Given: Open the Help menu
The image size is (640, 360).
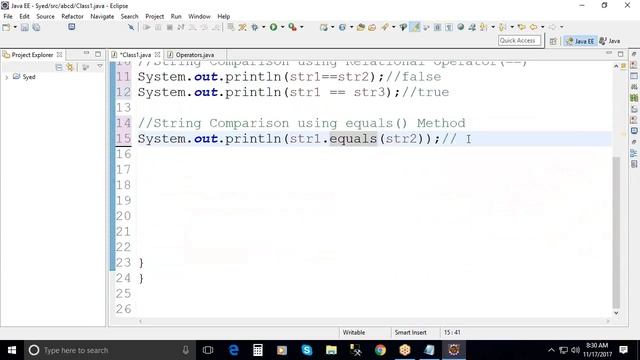Looking at the screenshot, I should 223,16.
